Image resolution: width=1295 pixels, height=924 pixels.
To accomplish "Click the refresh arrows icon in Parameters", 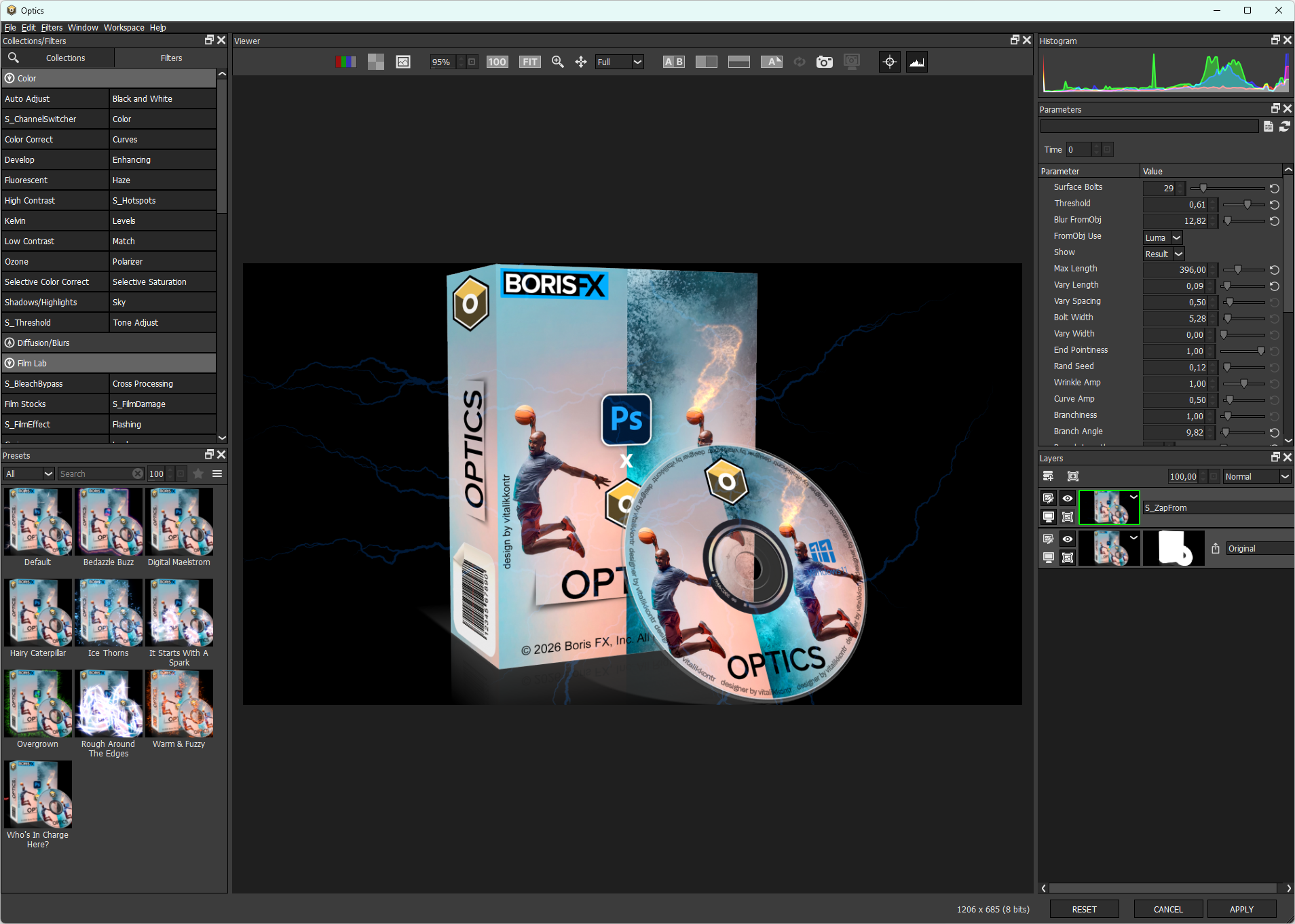I will pos(1284,126).
